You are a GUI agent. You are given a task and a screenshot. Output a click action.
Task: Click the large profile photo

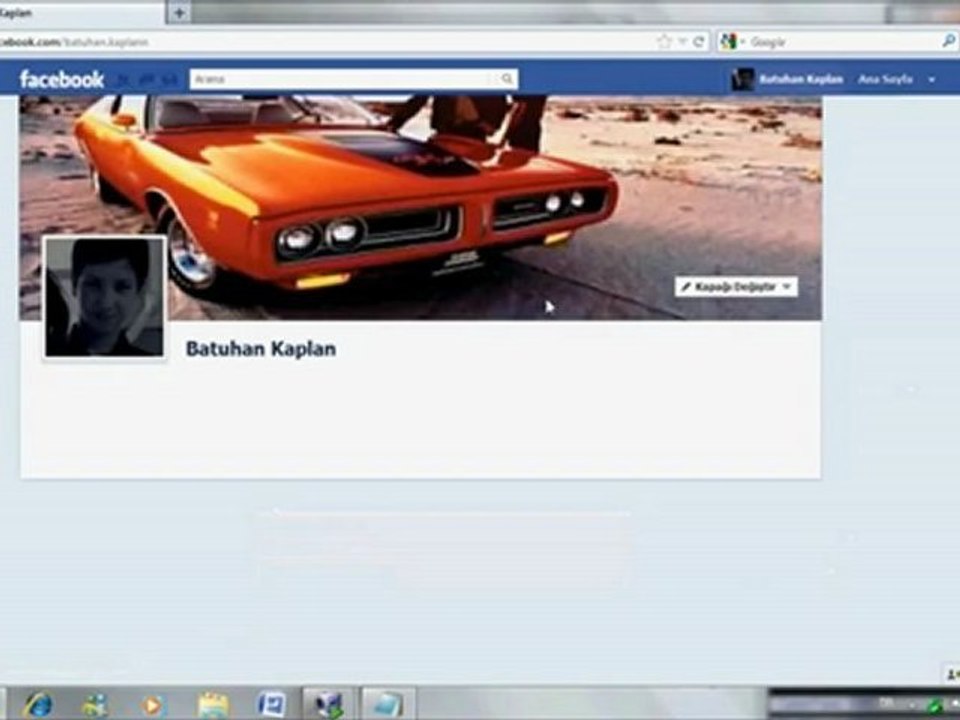pyautogui.click(x=105, y=298)
